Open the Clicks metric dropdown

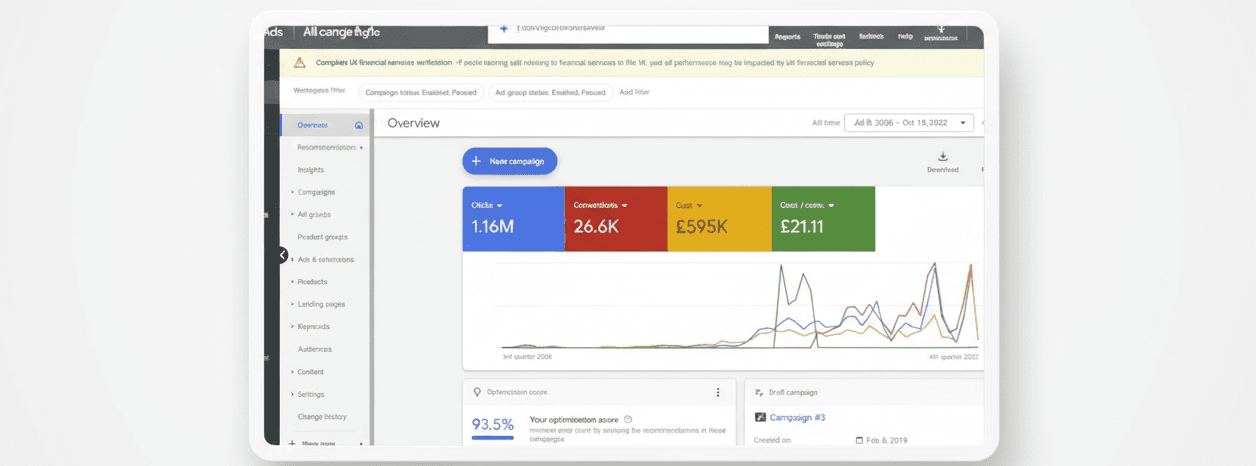coord(499,205)
